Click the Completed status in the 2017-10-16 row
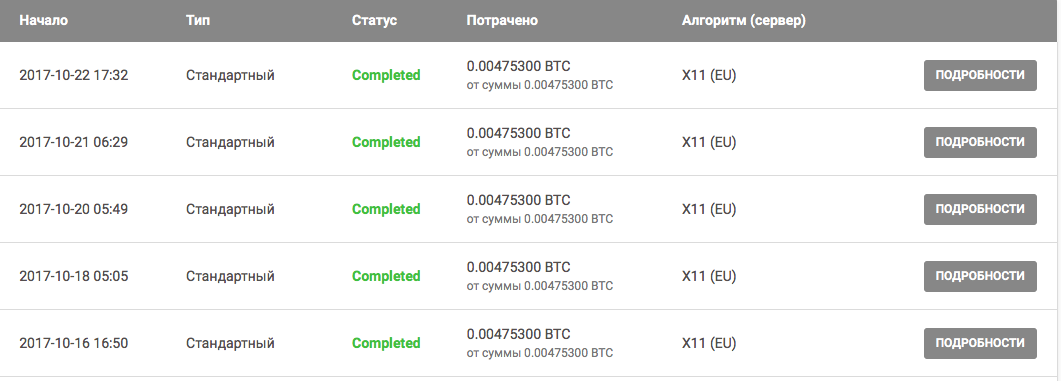1061x381 pixels. pos(386,343)
